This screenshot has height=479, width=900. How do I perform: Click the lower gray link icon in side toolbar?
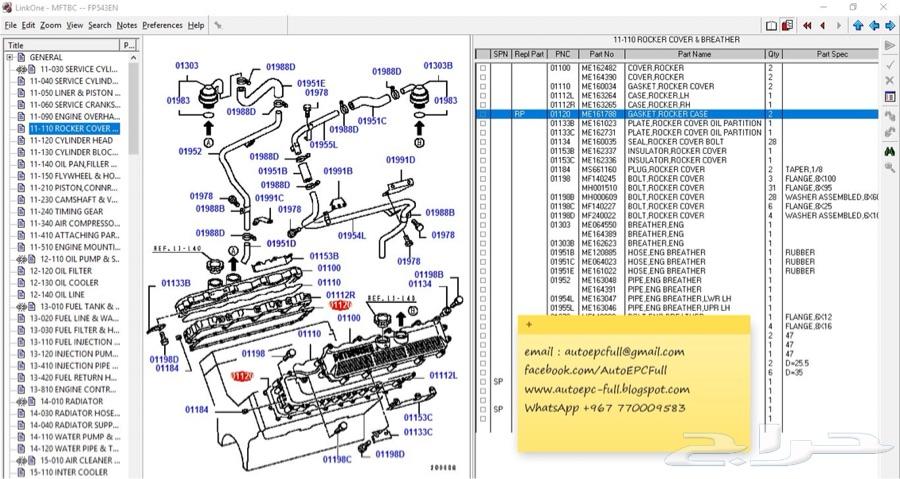(890, 132)
